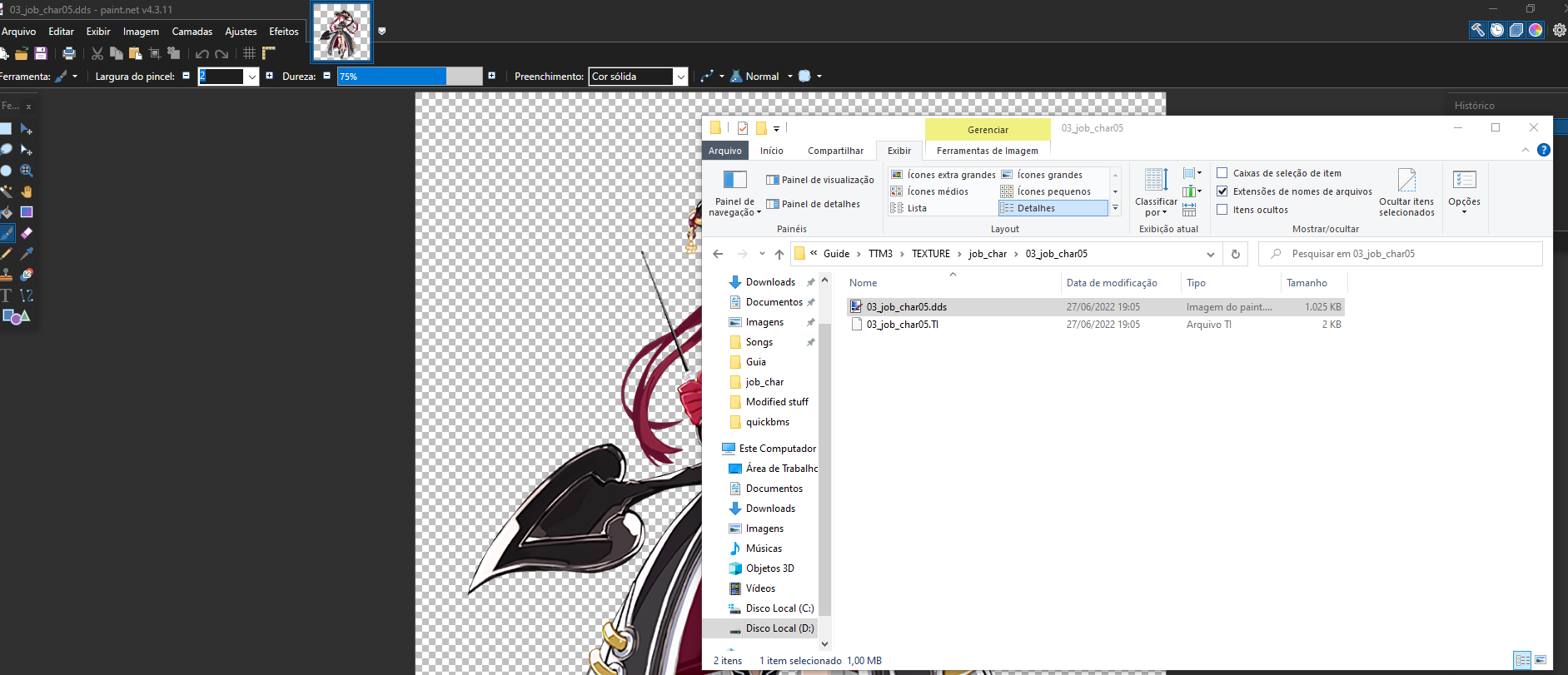Screen dimensions: 1568x675
Task: Choose the Color Picker eyedropper tool
Action: pyautogui.click(x=27, y=254)
